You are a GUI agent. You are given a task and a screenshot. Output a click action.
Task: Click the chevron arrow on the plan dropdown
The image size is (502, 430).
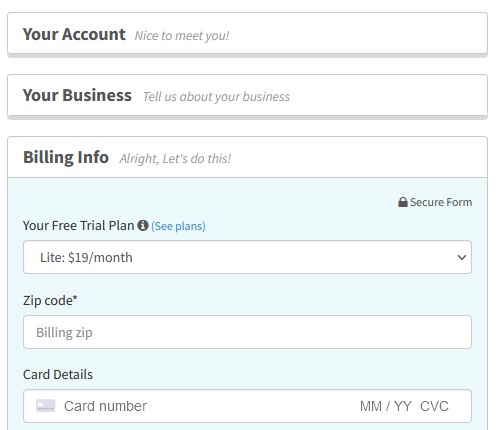[x=462, y=257]
